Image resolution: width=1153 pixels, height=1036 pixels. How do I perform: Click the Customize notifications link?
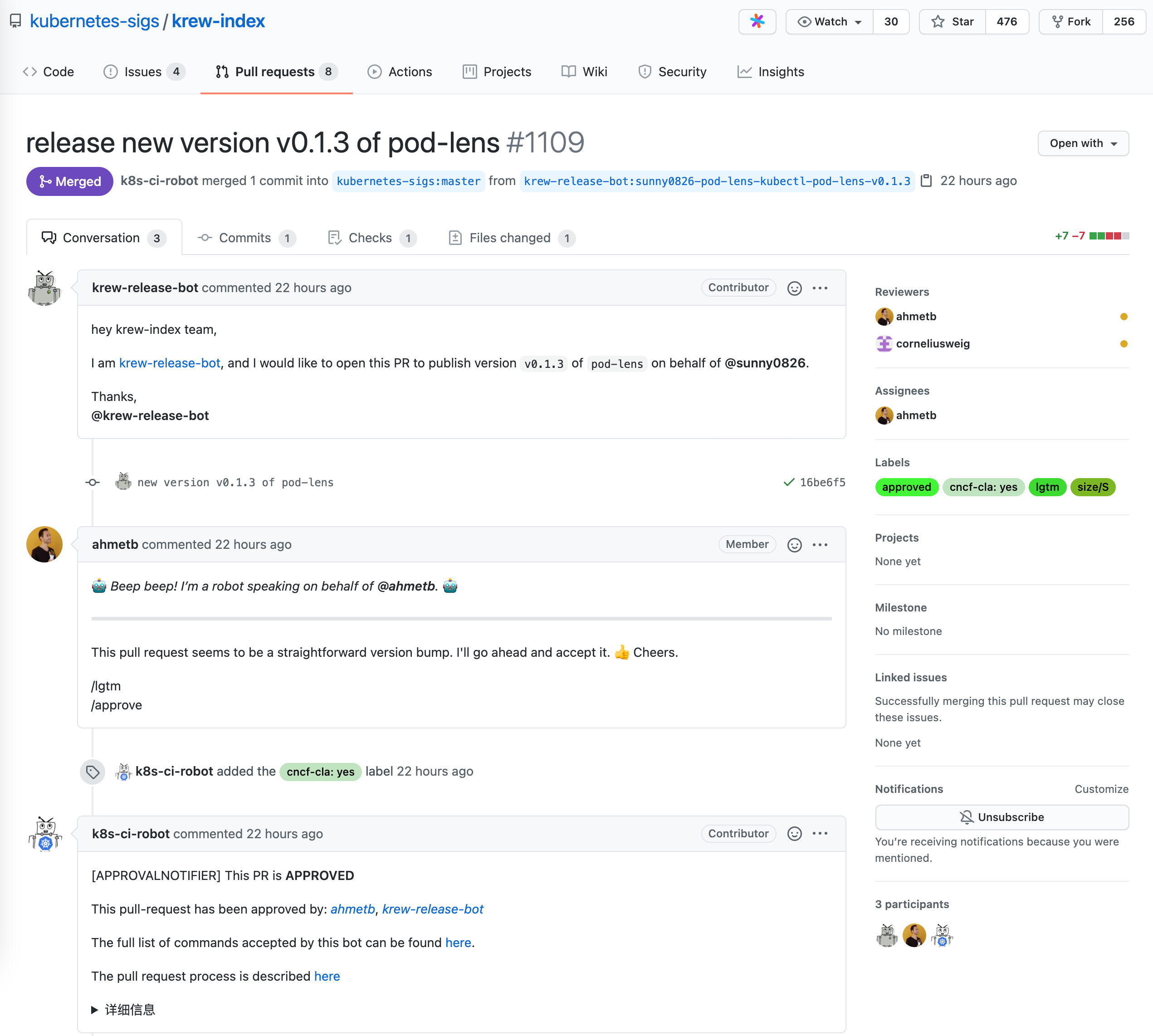coord(1101,789)
